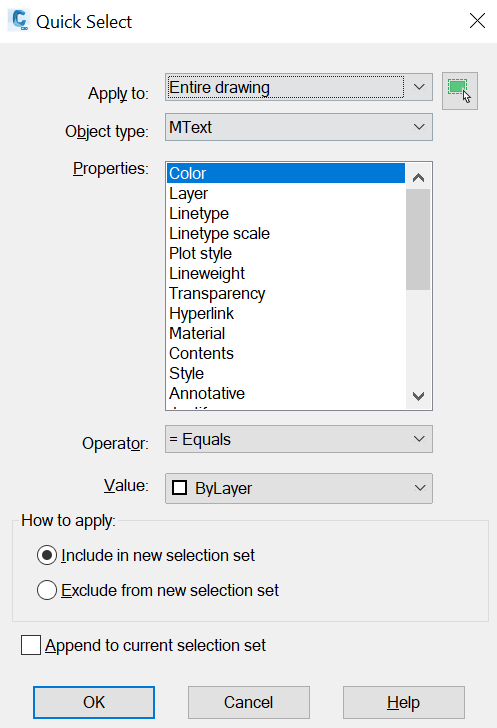
Task: Select Transparency property
Action: tap(286, 293)
